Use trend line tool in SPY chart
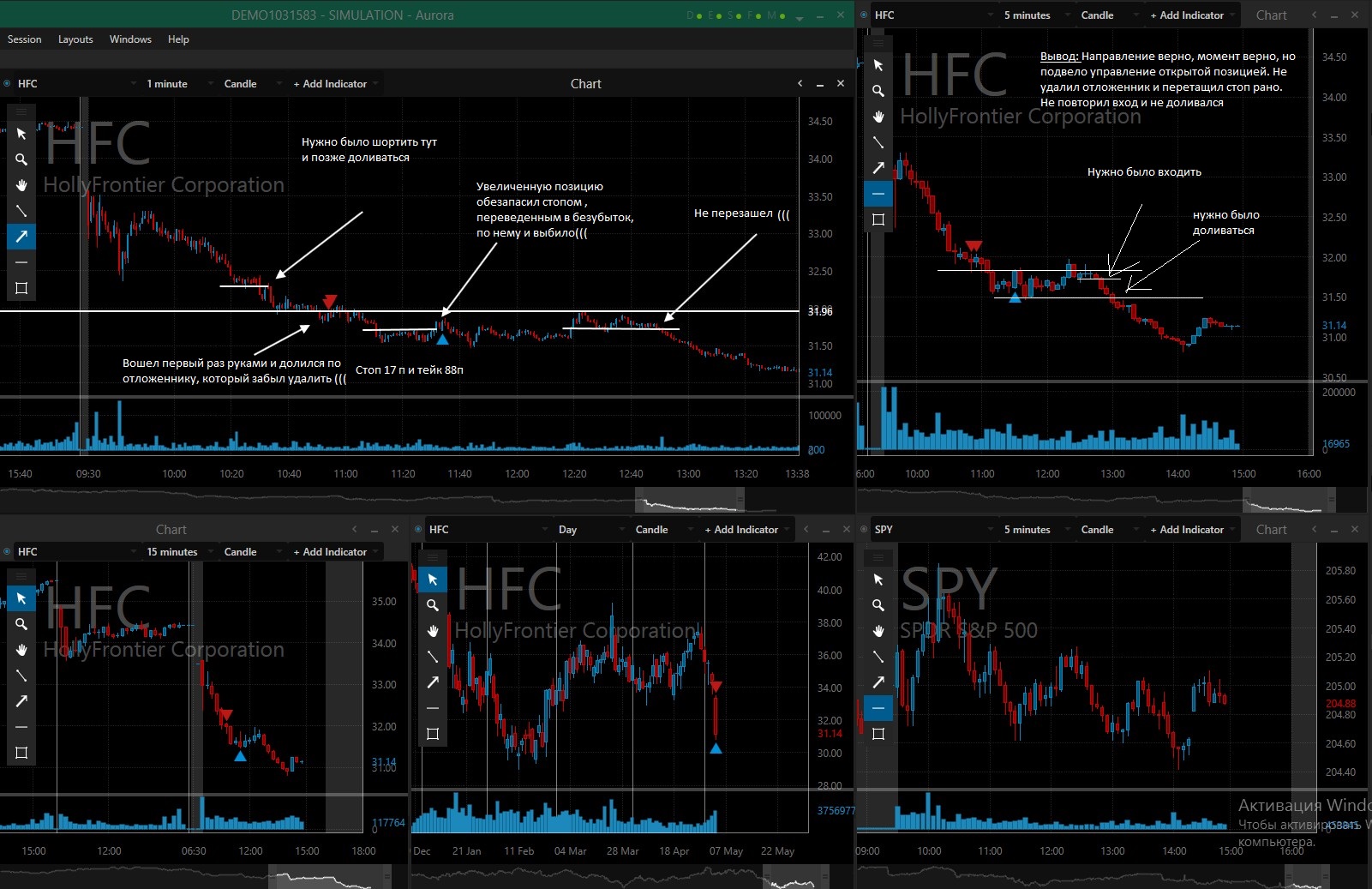The height and width of the screenshot is (889, 1372). (878, 657)
